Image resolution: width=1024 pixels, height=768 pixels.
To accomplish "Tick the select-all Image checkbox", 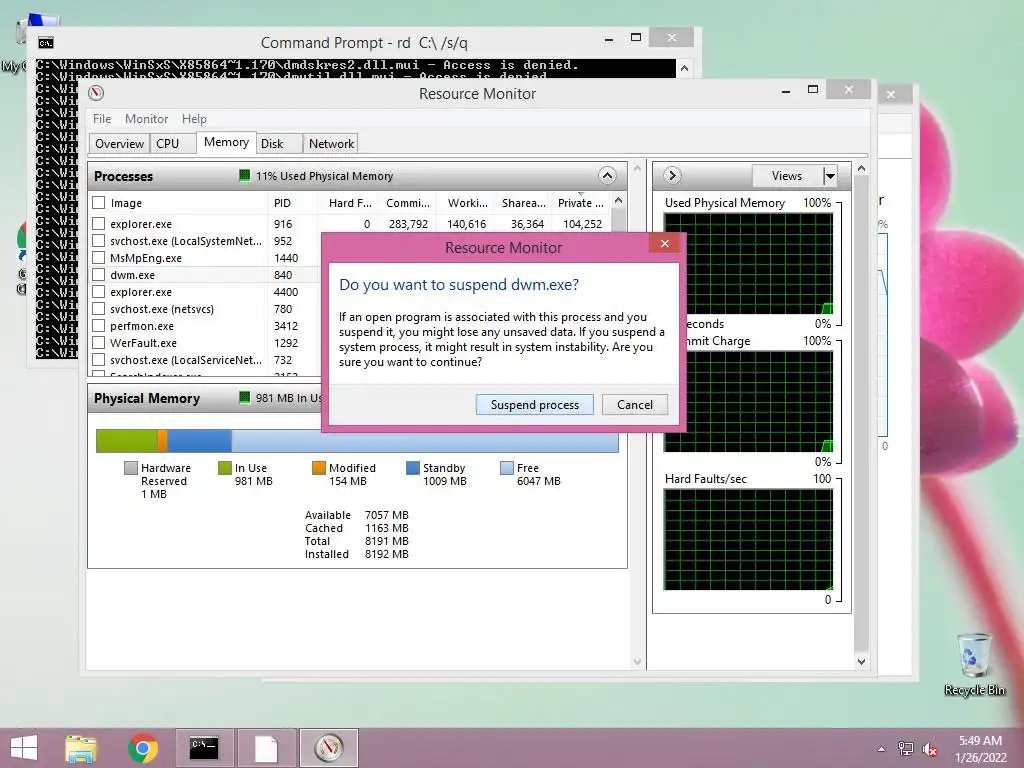I will [x=99, y=202].
